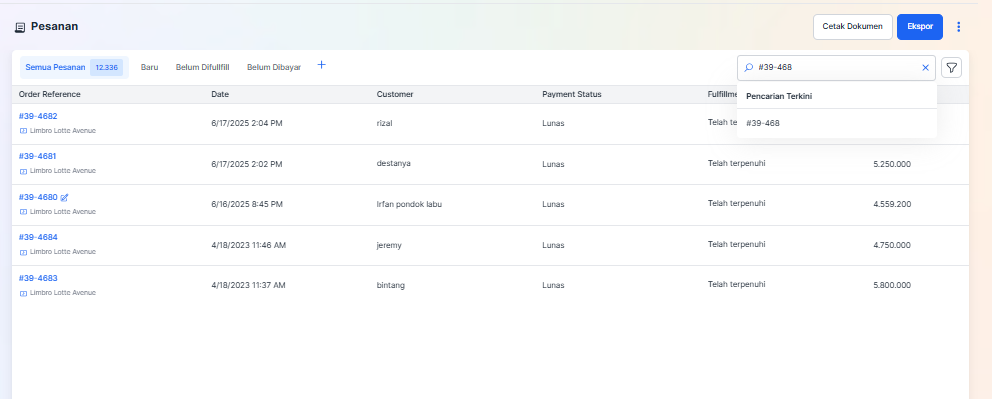Click the three-dot more options icon

958,27
